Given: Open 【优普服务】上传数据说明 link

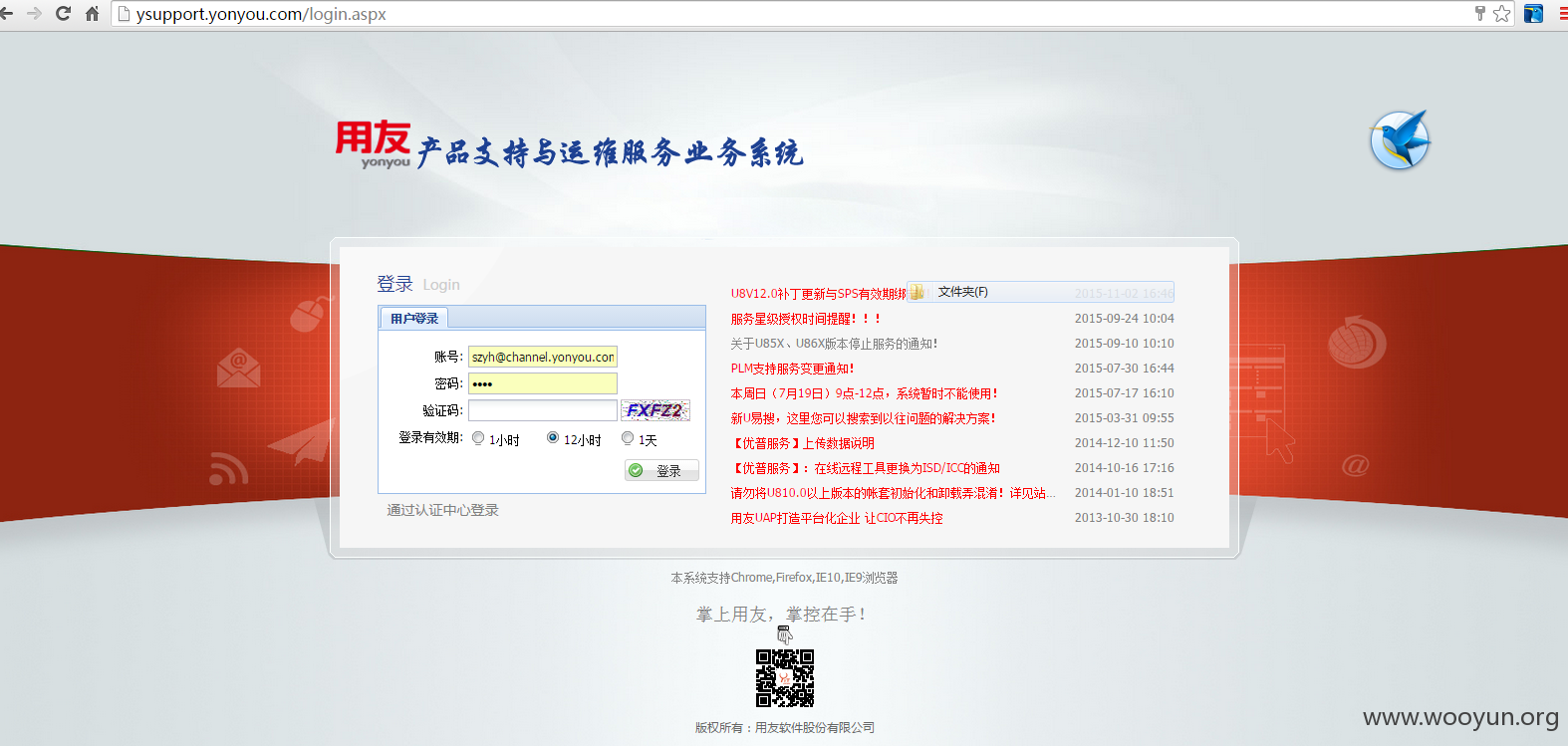Looking at the screenshot, I should [803, 443].
